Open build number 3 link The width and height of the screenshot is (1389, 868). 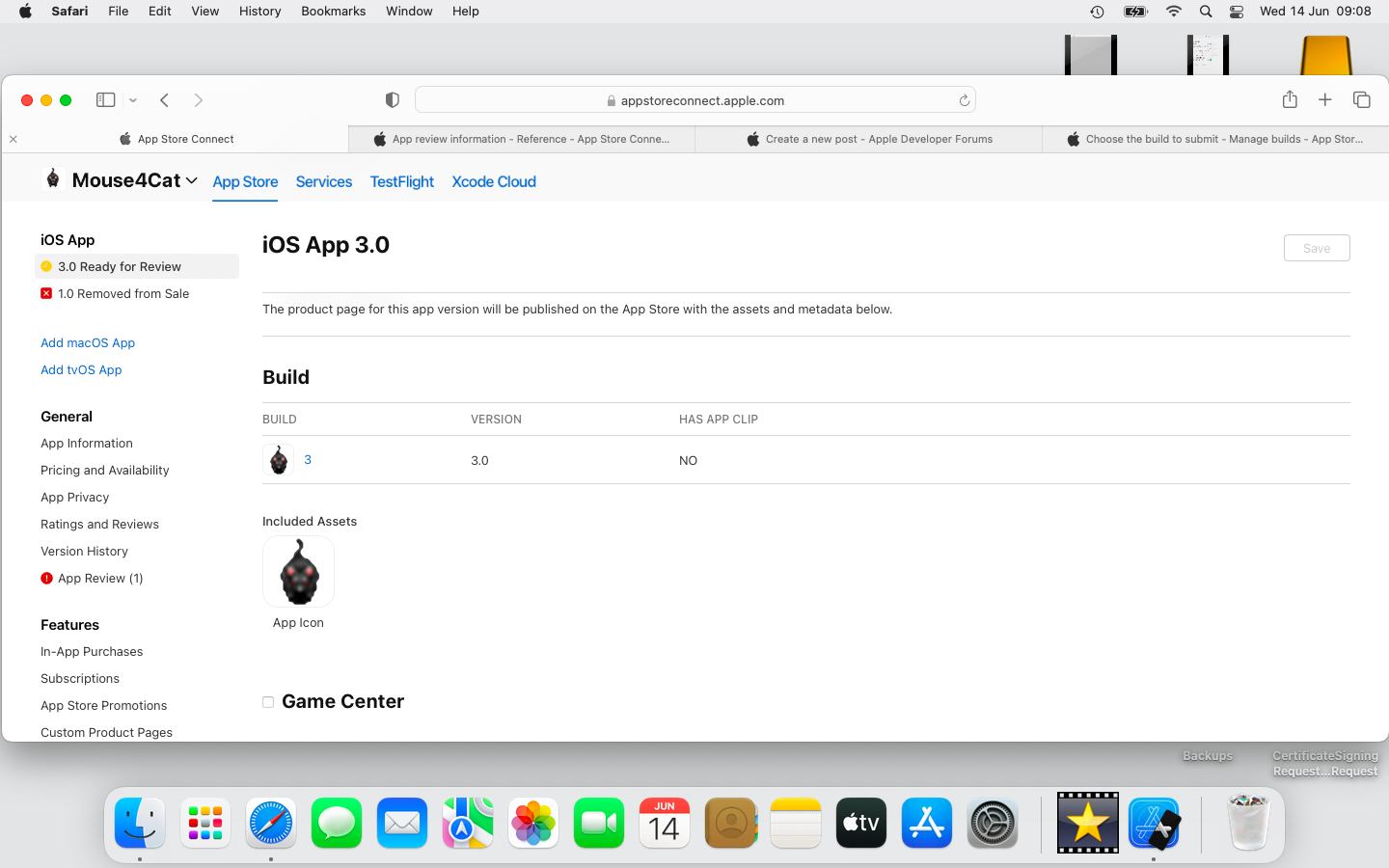point(308,459)
